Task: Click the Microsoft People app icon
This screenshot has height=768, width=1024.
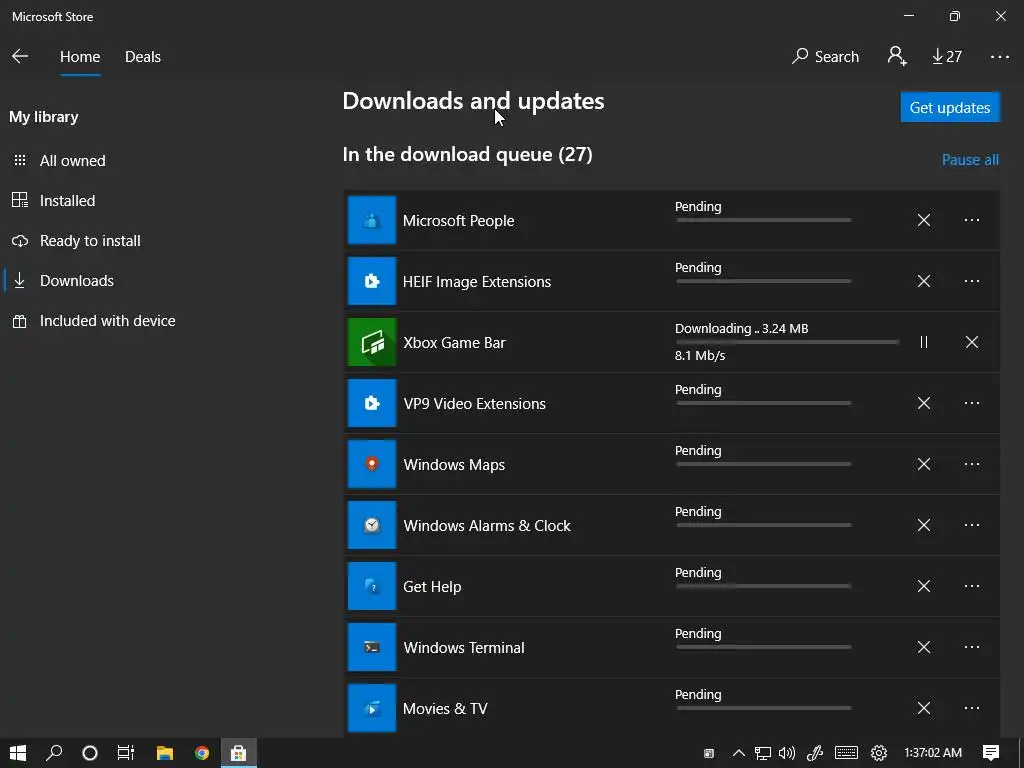Action: click(372, 220)
